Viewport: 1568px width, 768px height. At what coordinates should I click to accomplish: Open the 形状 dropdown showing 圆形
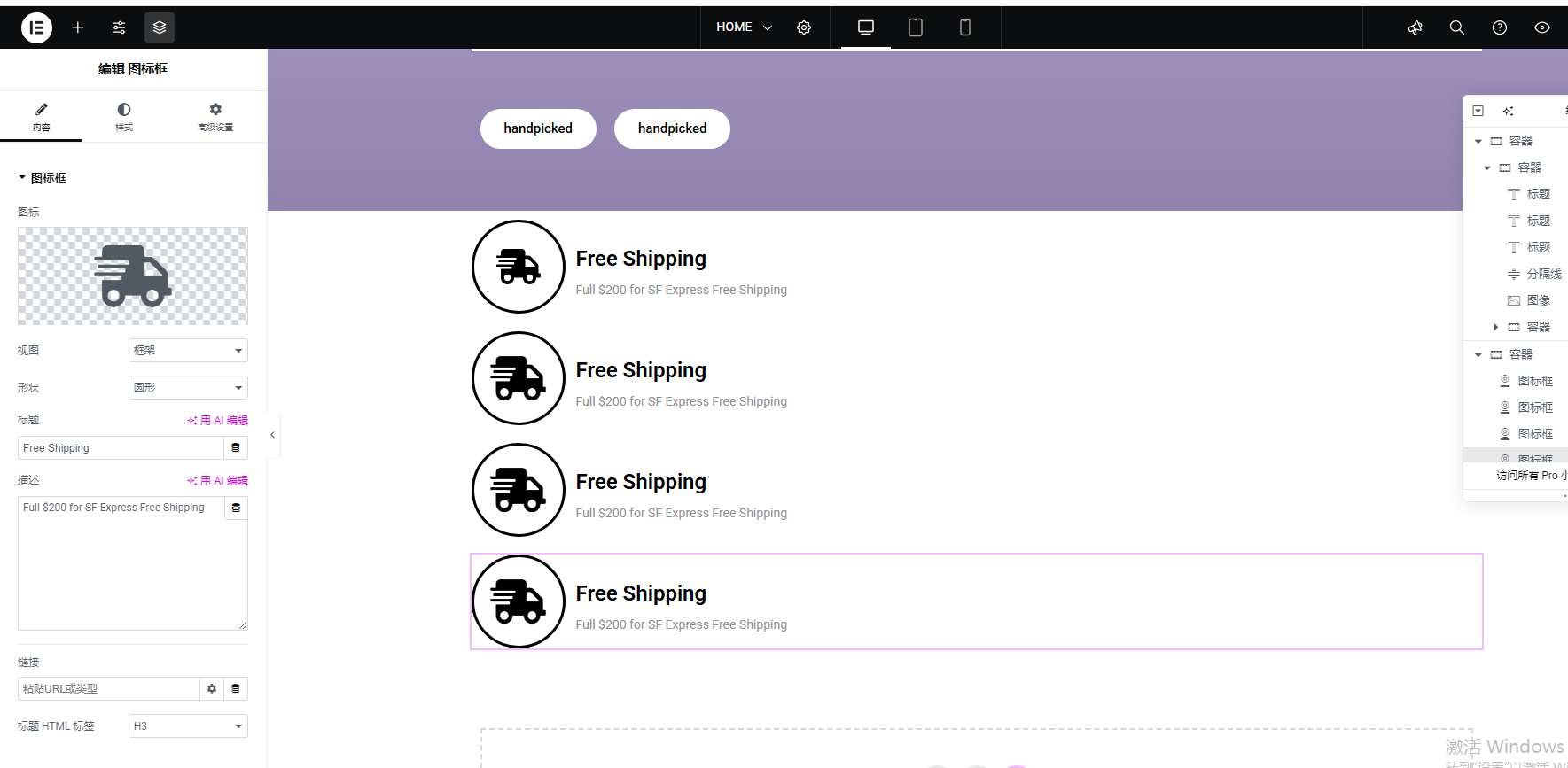188,388
